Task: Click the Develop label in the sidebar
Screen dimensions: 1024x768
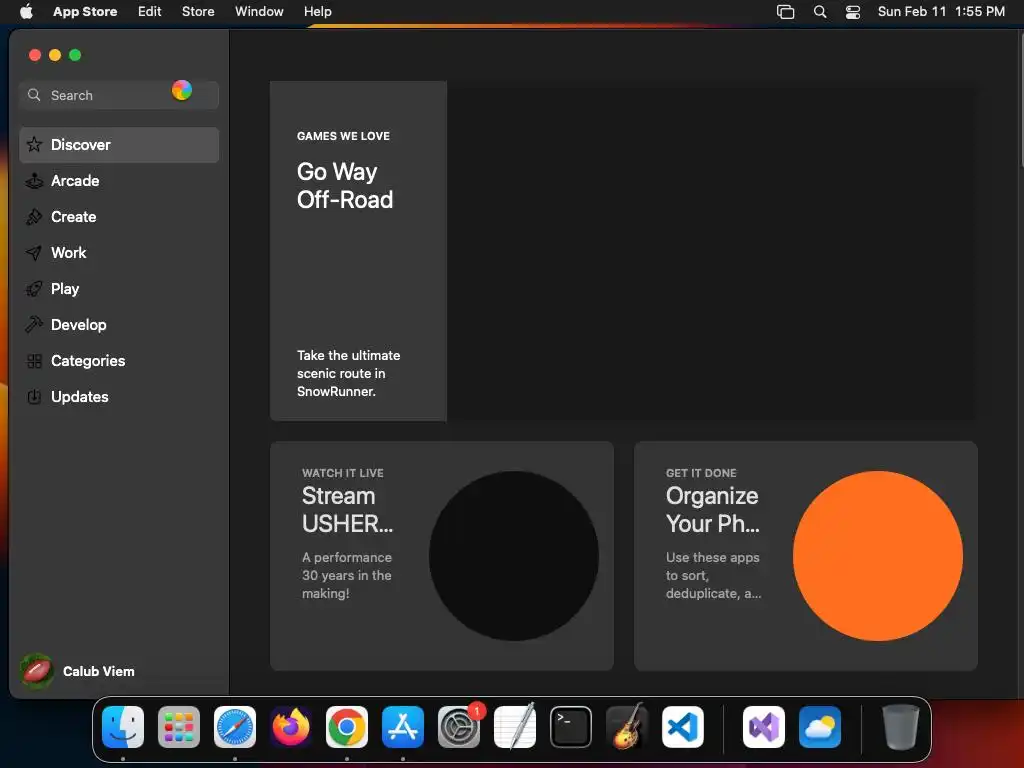Action: pos(78,325)
